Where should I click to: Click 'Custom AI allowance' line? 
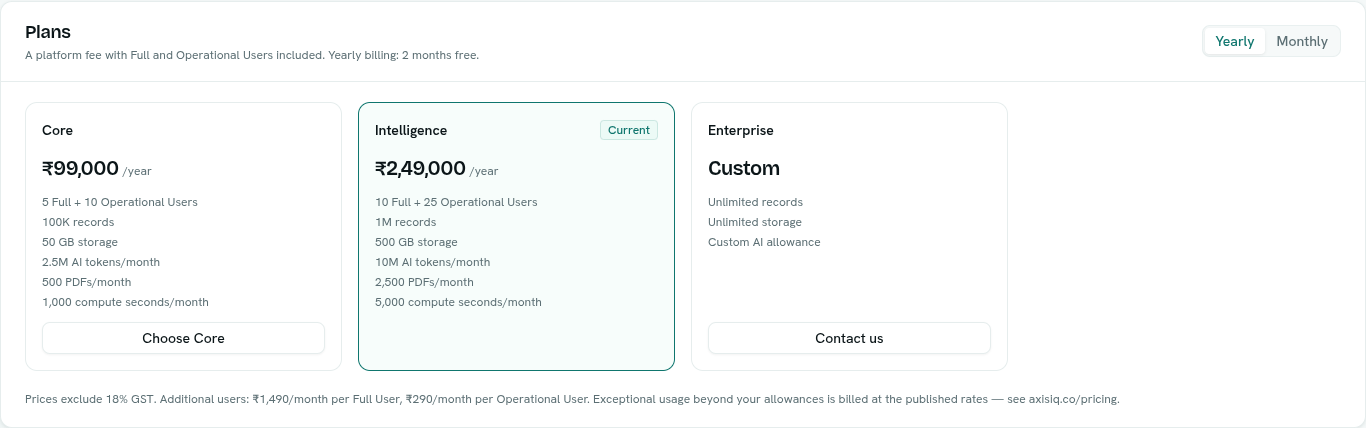coord(764,242)
